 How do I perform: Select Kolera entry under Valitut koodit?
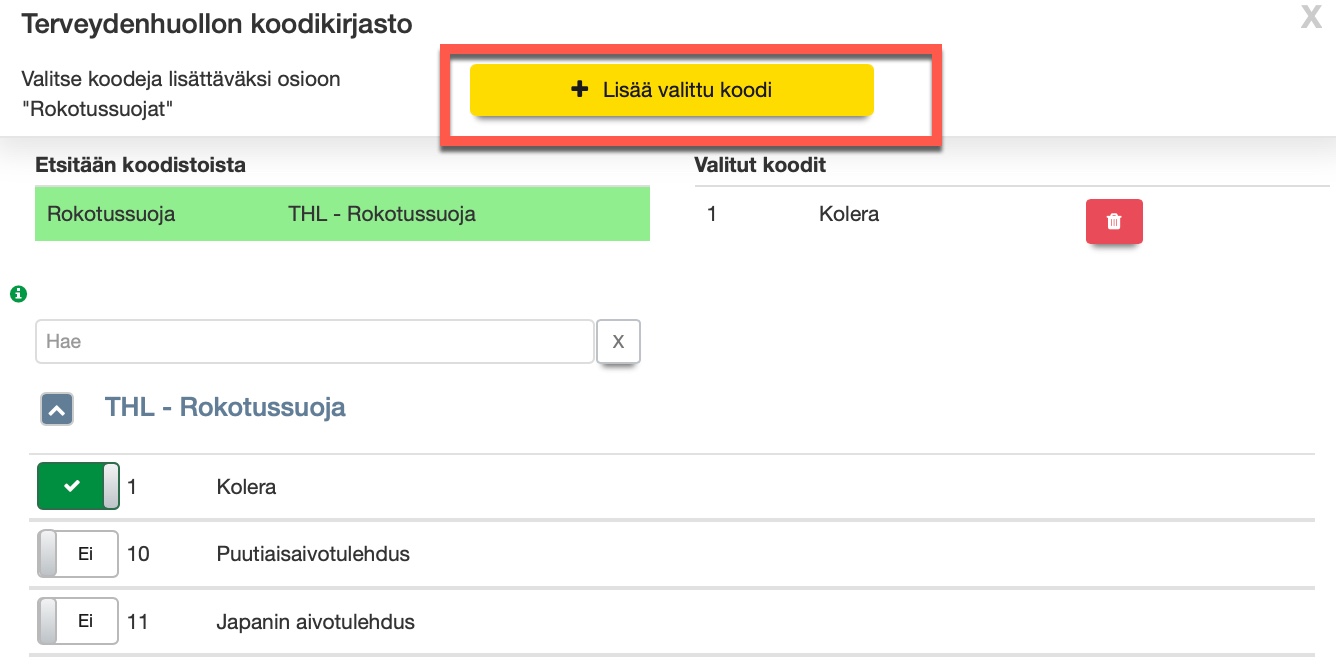pos(849,214)
